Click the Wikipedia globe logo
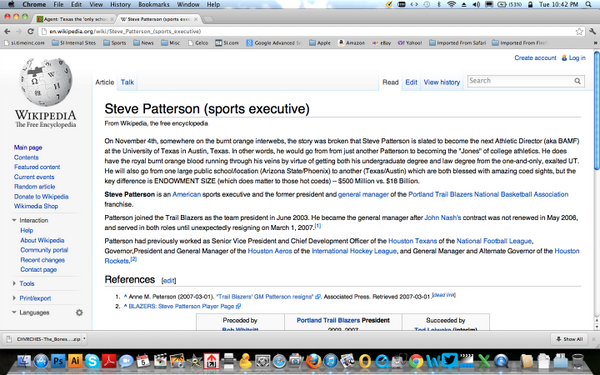Viewport: 600px width, 375px height. (46, 82)
